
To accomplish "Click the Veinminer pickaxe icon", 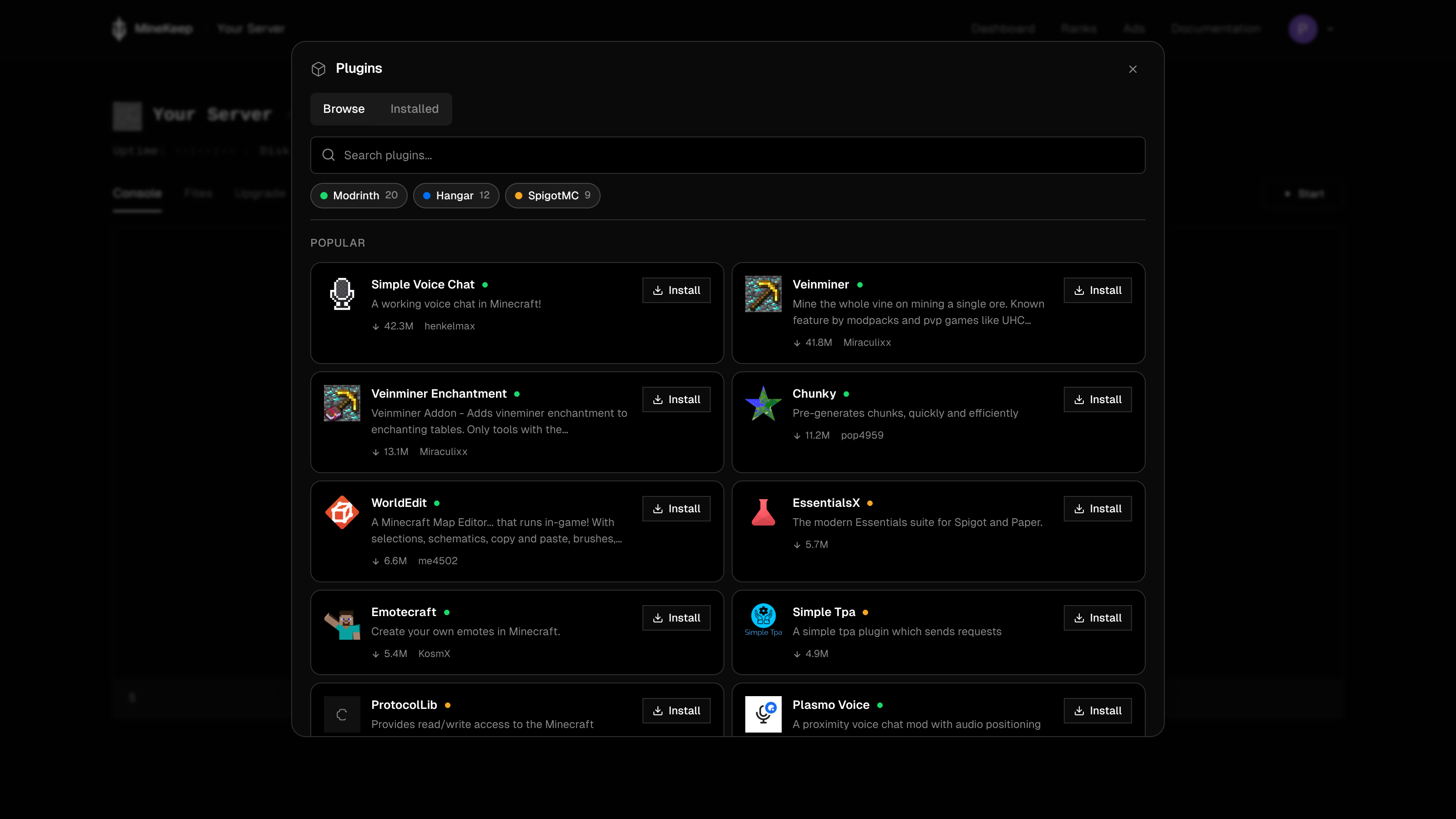I will point(763,294).
